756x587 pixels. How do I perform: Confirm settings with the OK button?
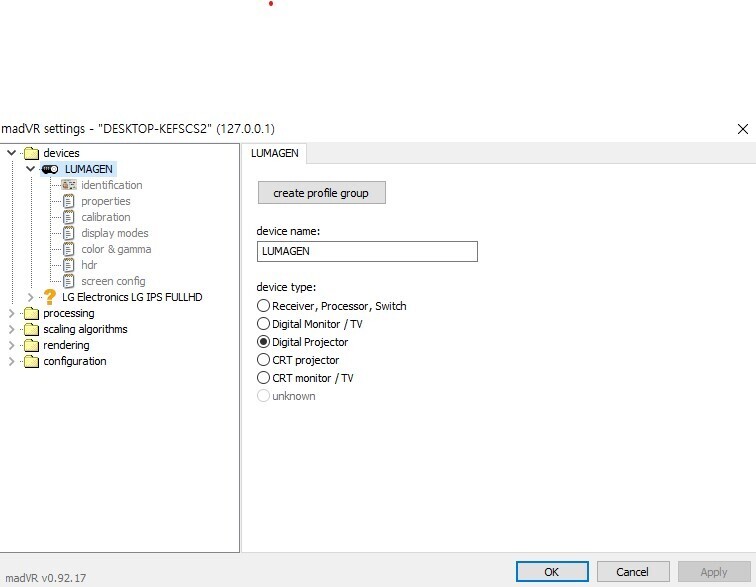click(552, 572)
